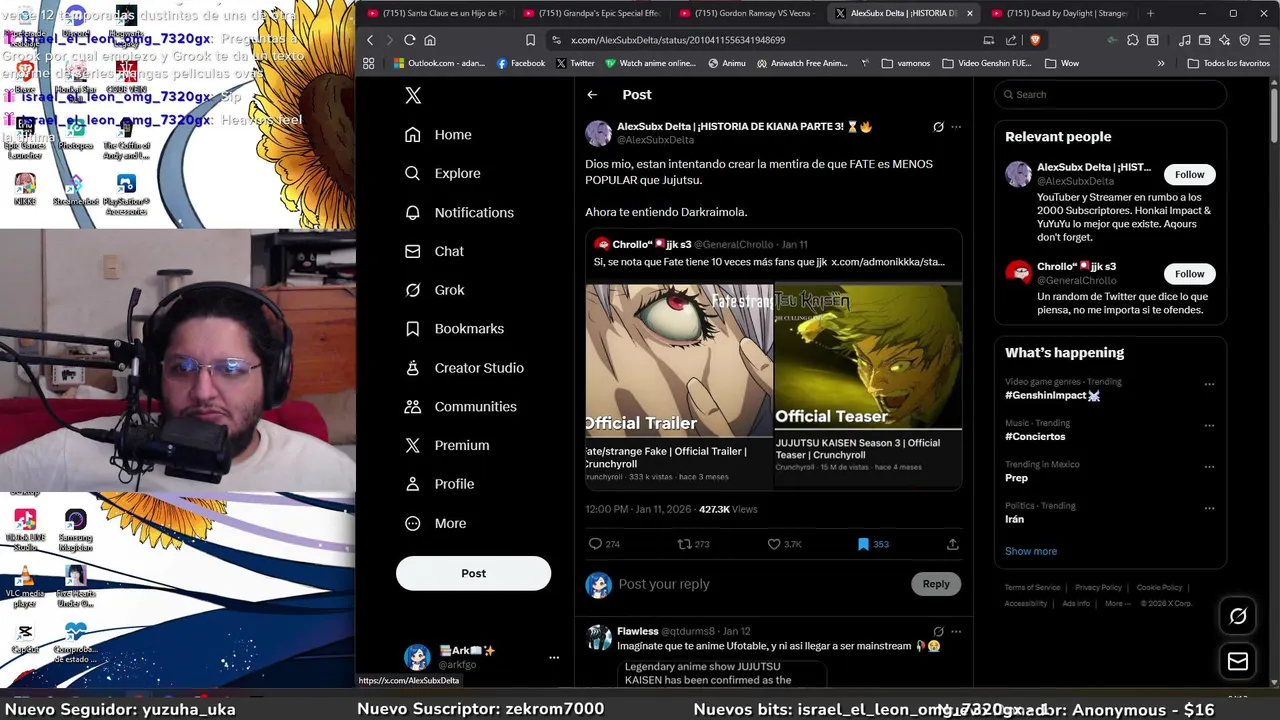Open browser extensions puzzle icon
Image resolution: width=1280 pixels, height=720 pixels.
click(1132, 40)
